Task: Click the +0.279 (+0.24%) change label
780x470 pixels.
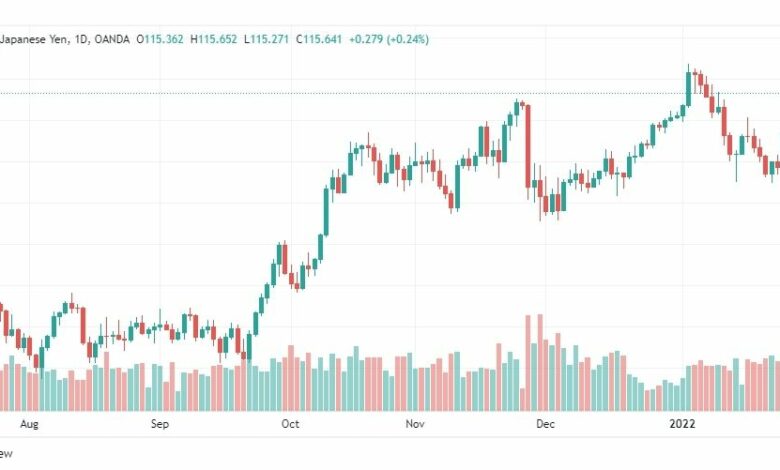Action: point(389,39)
